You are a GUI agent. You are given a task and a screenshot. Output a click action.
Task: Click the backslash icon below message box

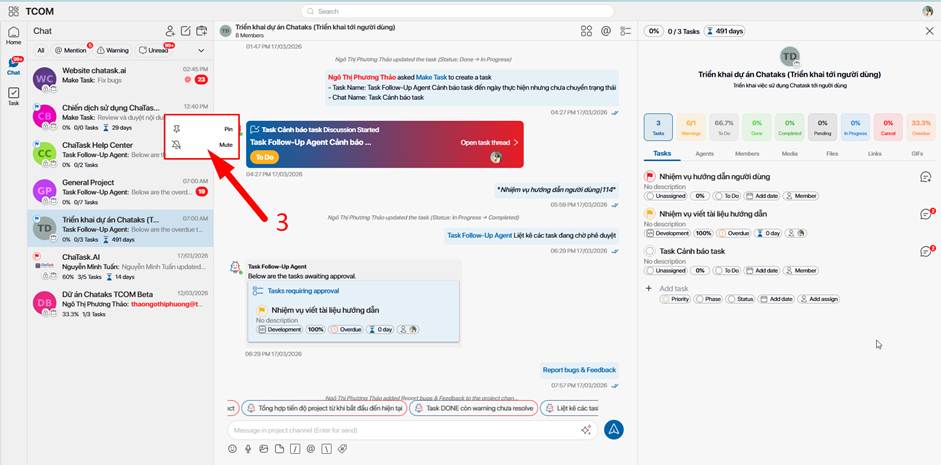point(326,449)
